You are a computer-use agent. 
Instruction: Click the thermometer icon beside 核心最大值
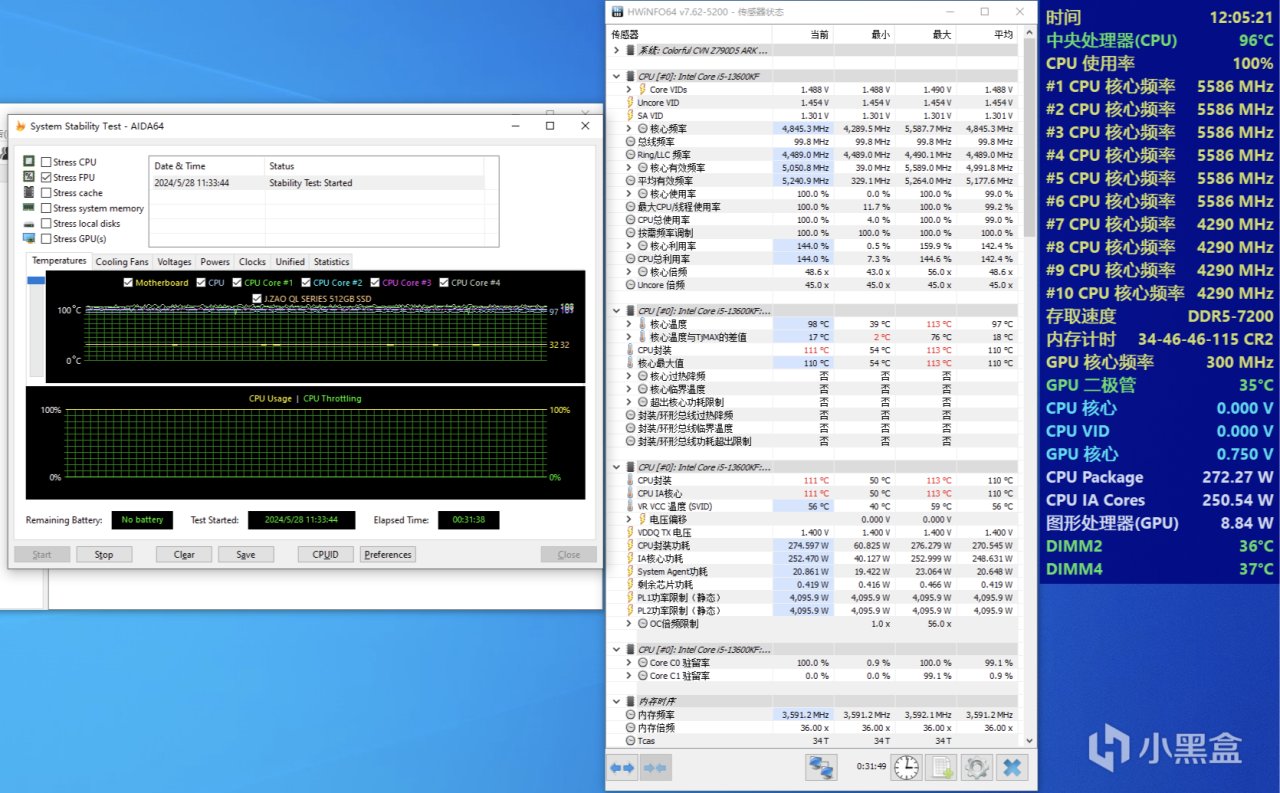point(630,363)
